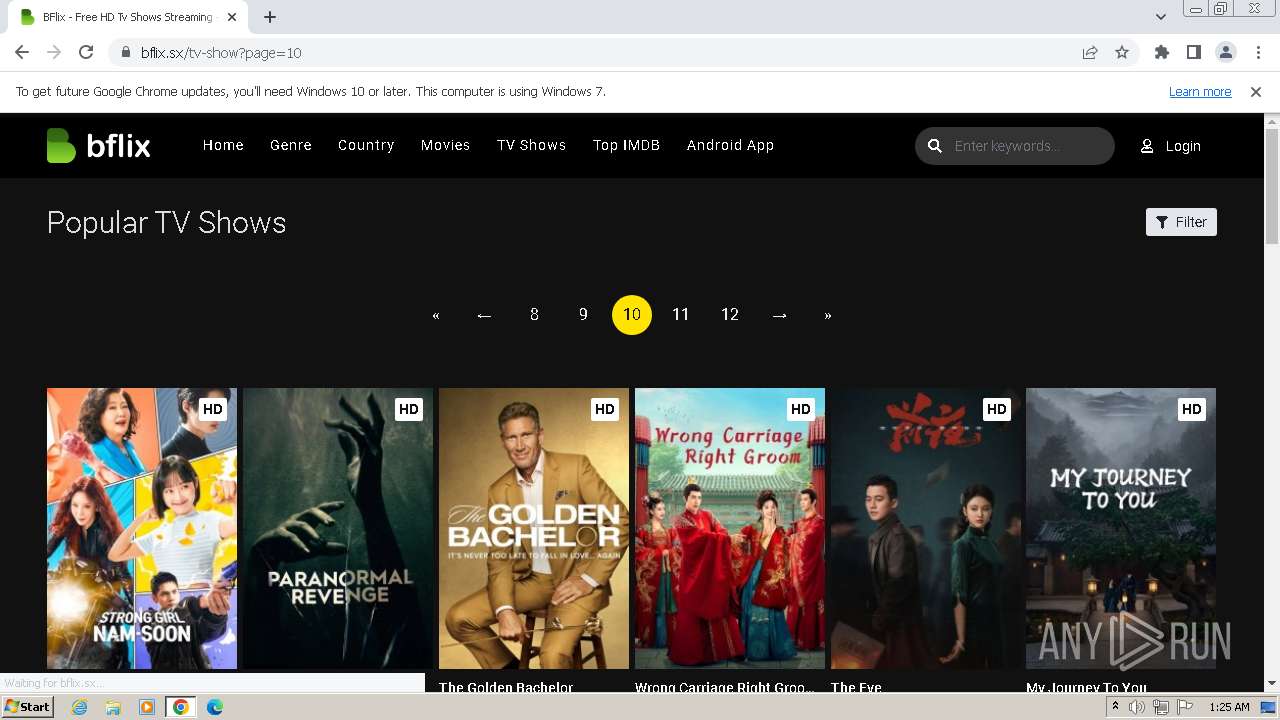This screenshot has width=1280, height=720.
Task: Click the My Journey To You title
Action: point(1086,687)
